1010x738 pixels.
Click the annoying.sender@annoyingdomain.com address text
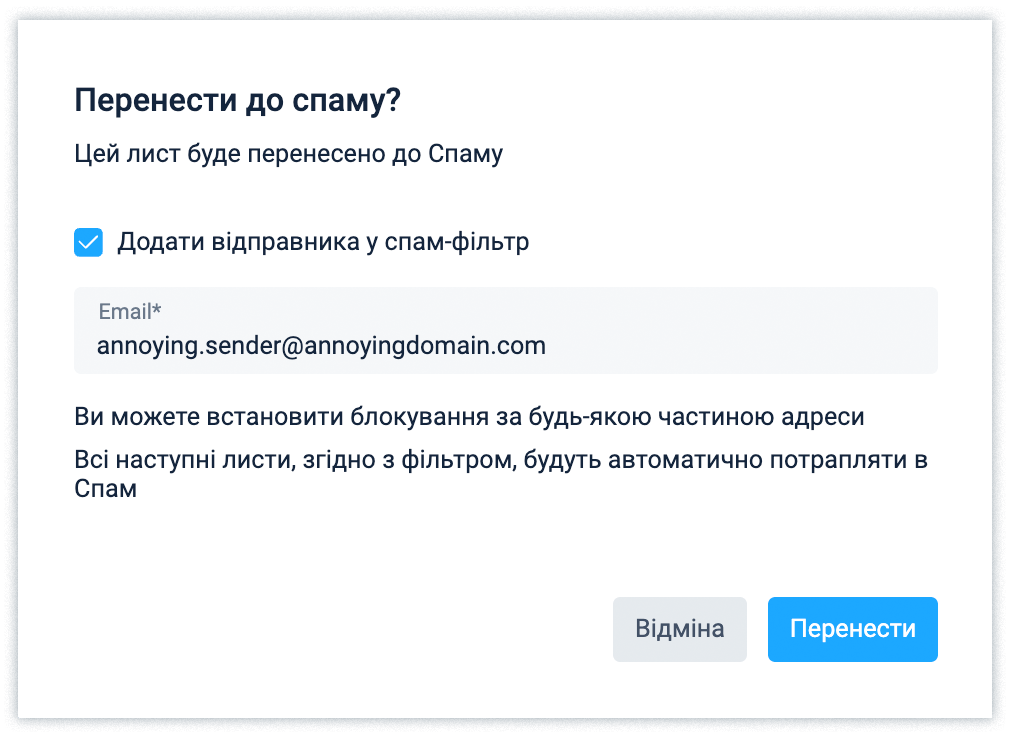(321, 346)
